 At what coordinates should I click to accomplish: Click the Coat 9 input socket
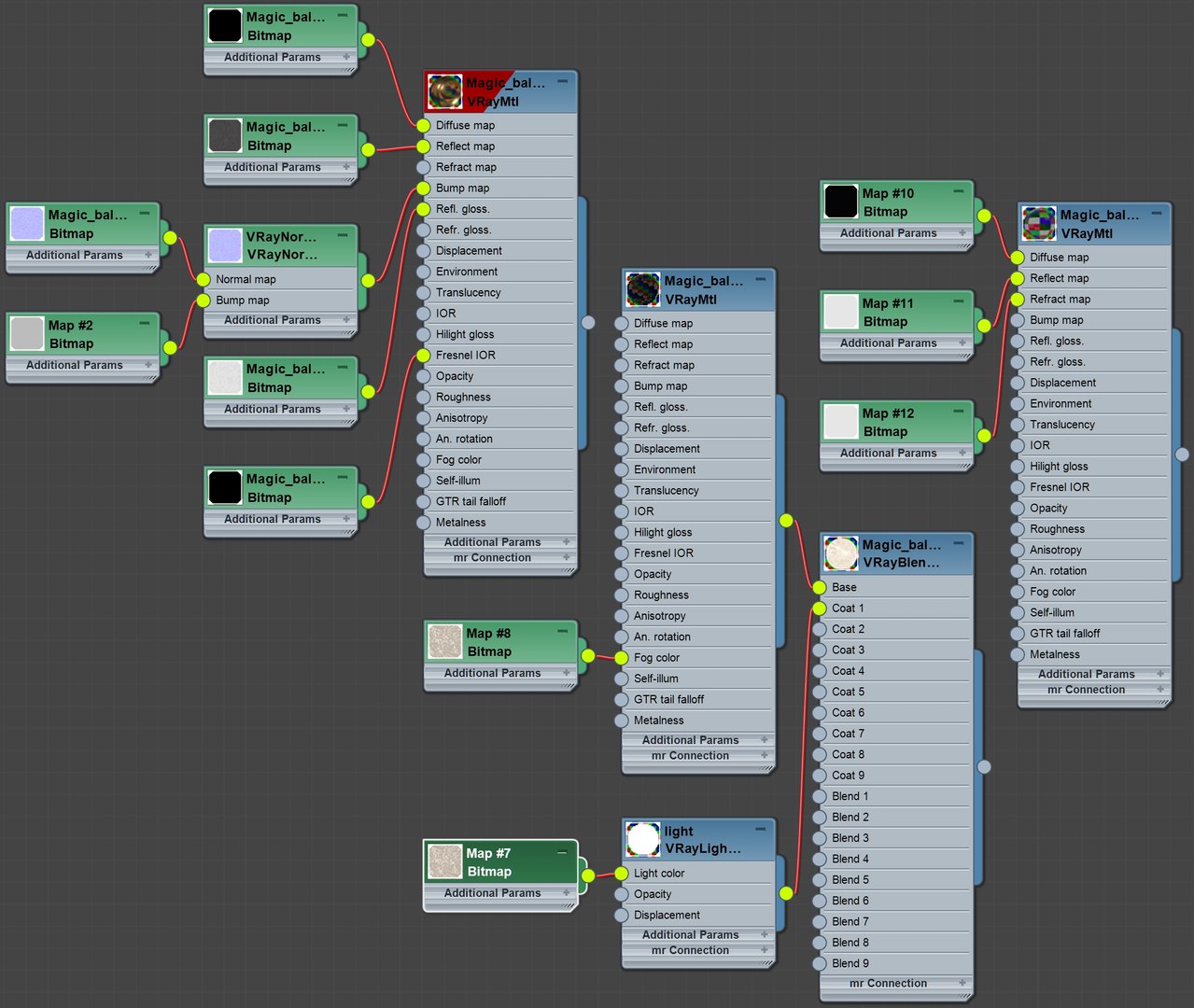(820, 776)
